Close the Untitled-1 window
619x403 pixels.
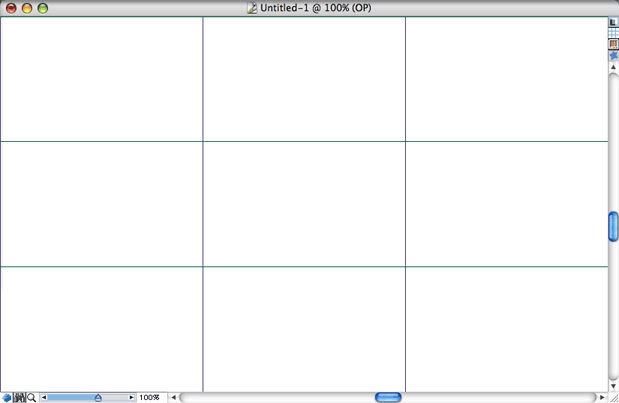[11, 8]
